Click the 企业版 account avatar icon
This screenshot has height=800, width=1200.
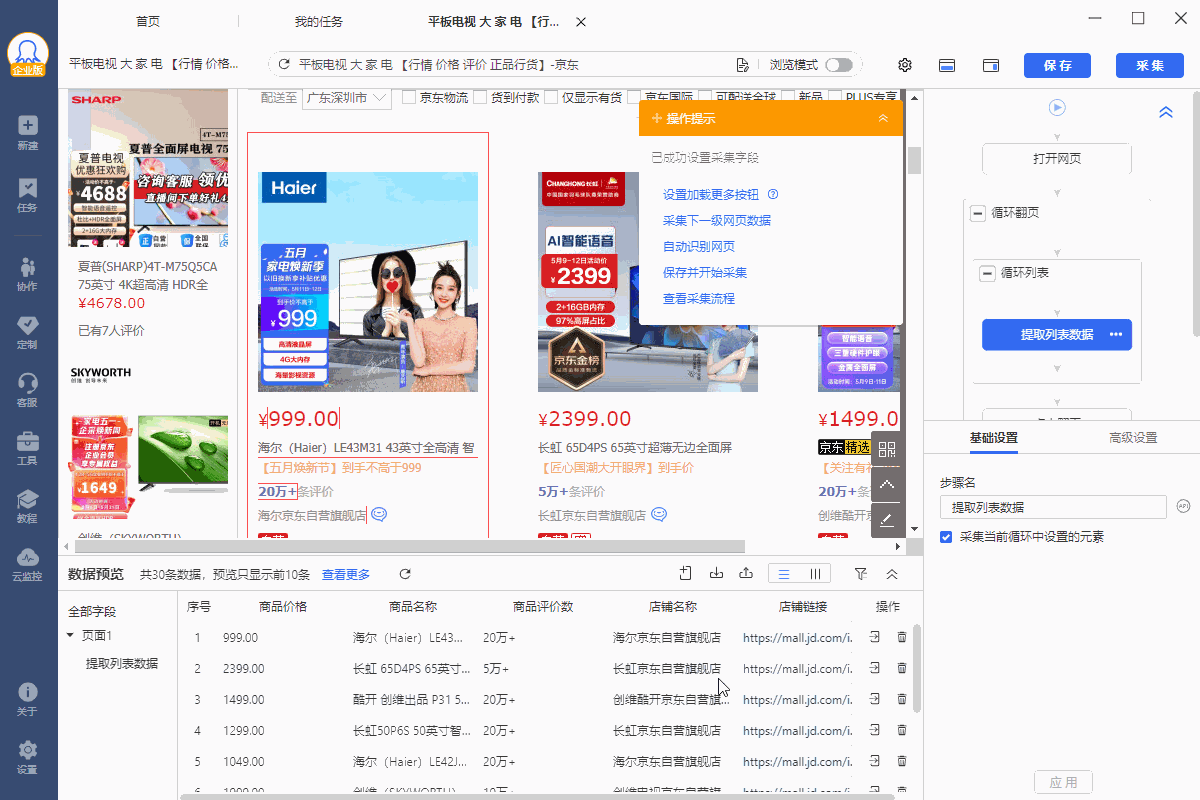tap(28, 55)
